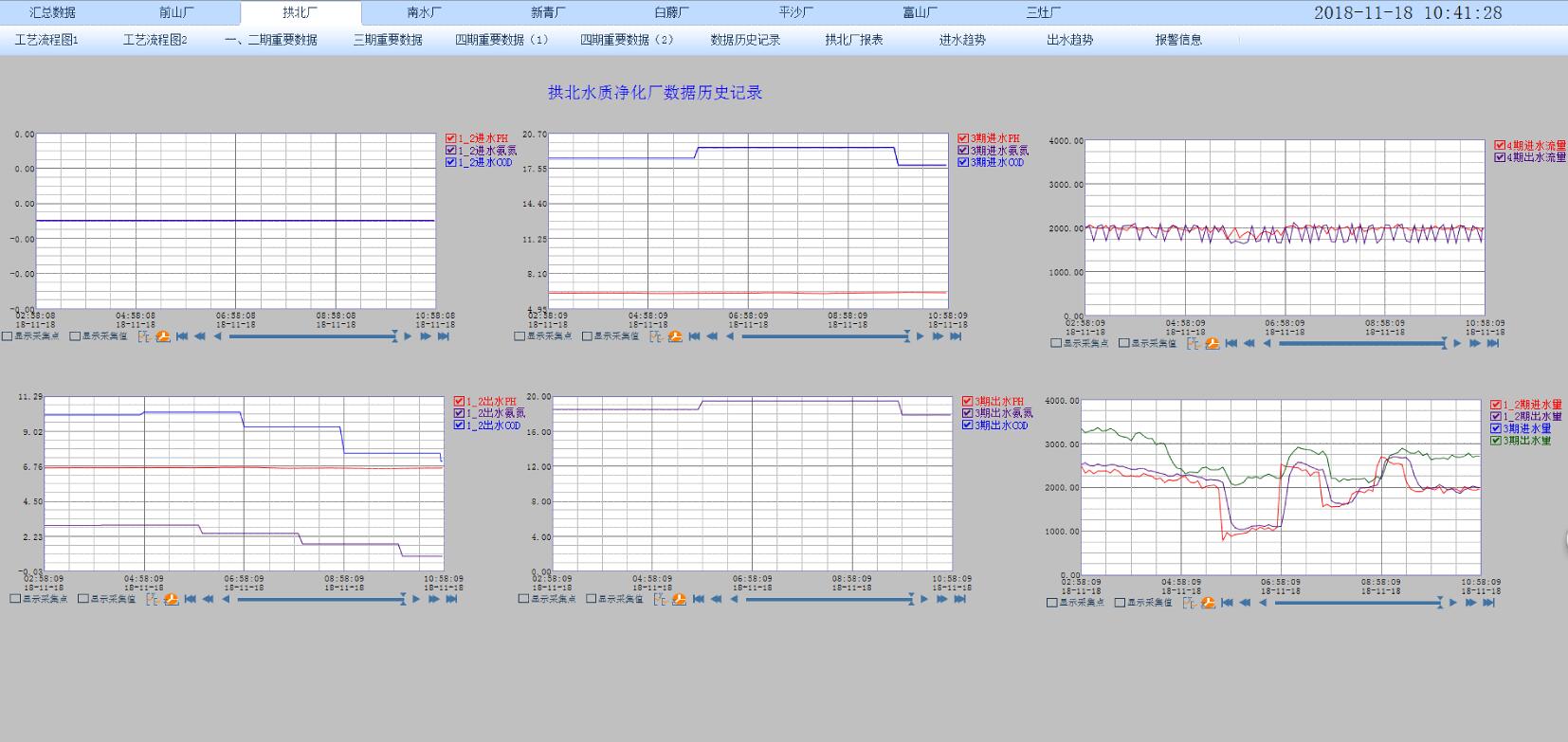
Task: Check 显示采集点 on the 4期流量 chart
Action: coord(1056,343)
